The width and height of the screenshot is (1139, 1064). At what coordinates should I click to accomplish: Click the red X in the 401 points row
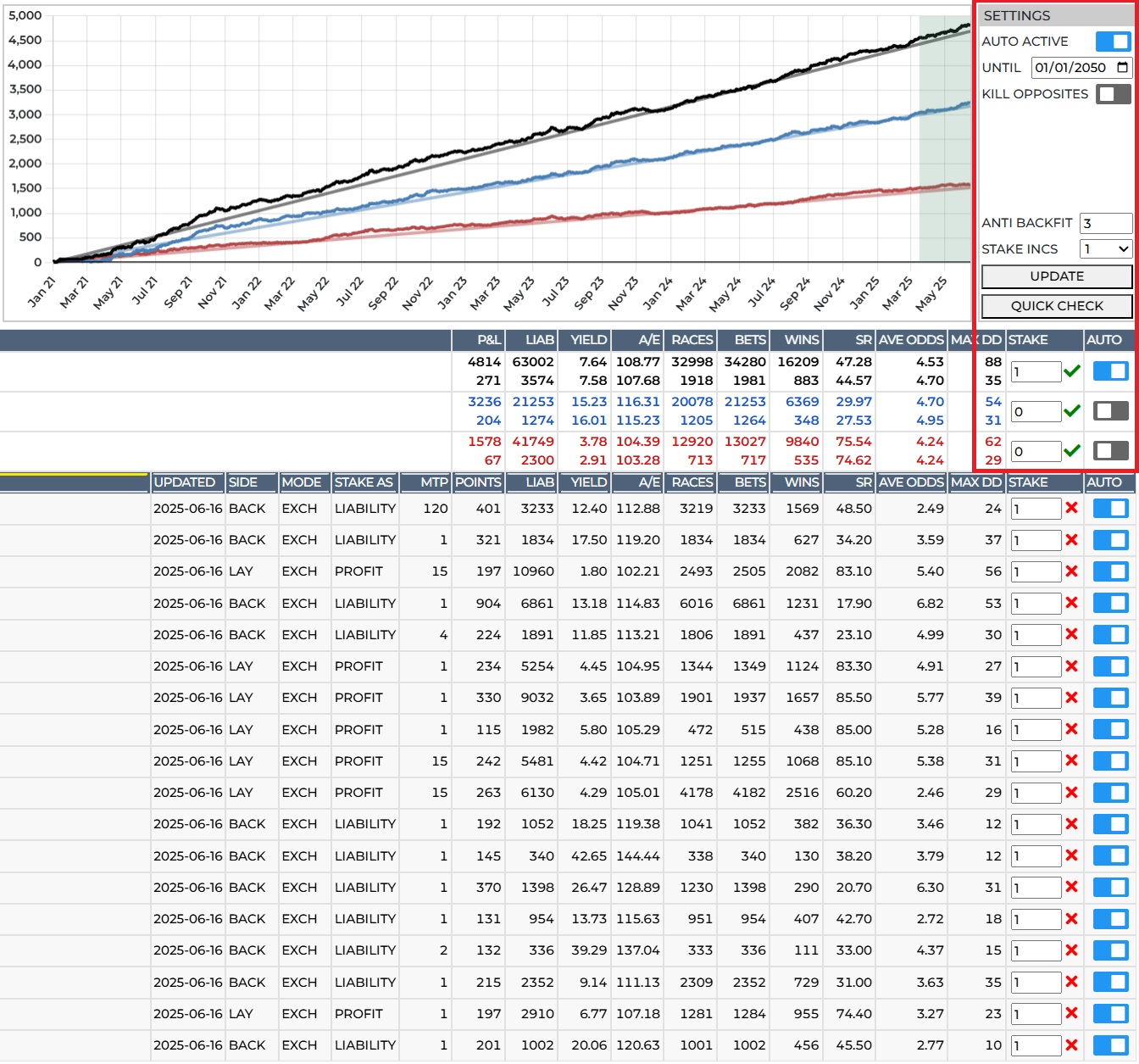1071,508
